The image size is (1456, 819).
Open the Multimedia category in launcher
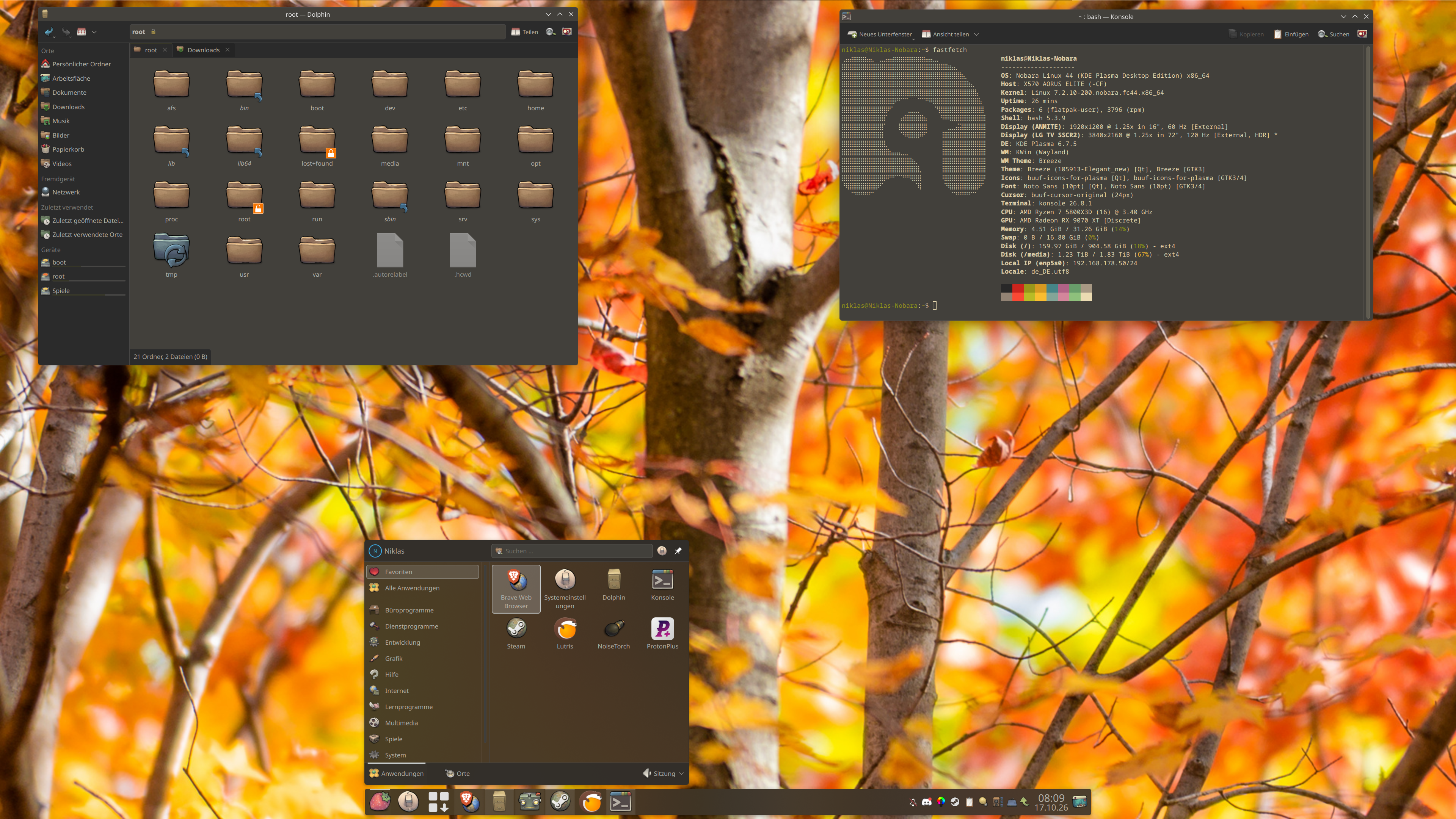click(423, 723)
